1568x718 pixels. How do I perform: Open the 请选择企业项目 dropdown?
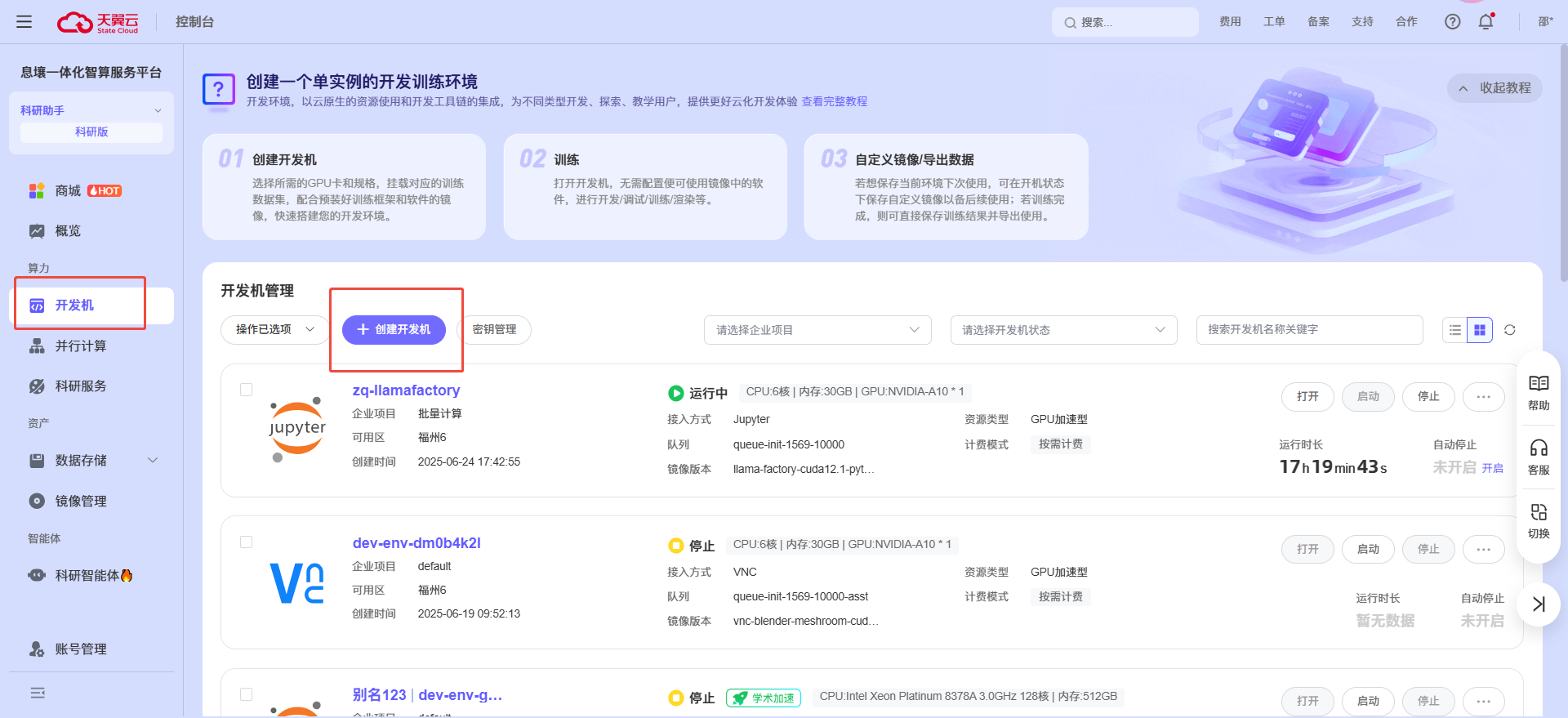(x=817, y=330)
